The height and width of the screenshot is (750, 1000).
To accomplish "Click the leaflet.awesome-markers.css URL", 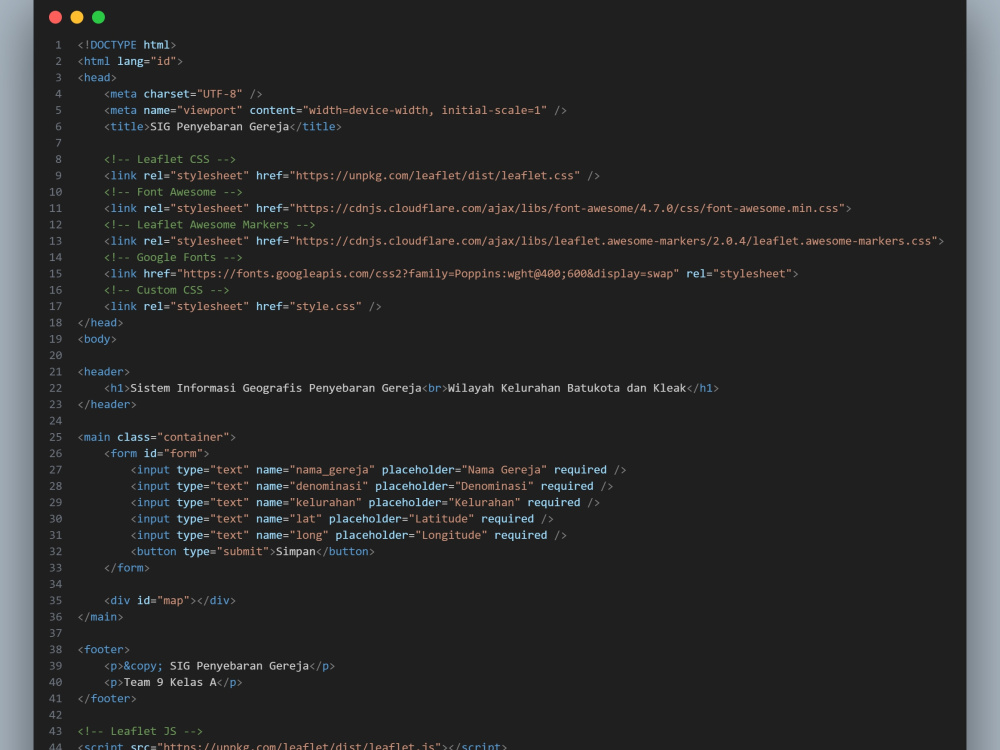I will point(614,241).
